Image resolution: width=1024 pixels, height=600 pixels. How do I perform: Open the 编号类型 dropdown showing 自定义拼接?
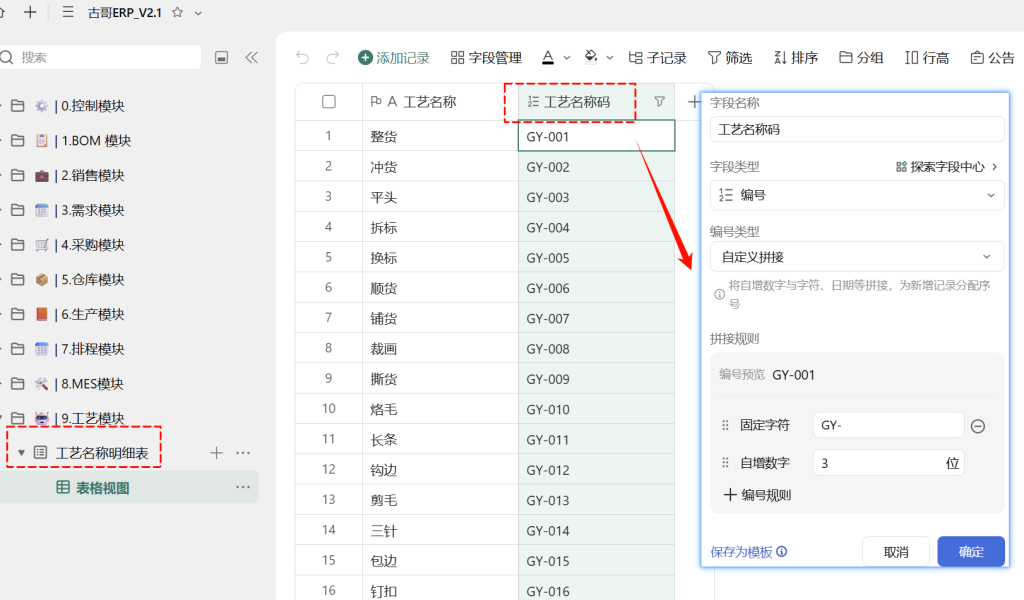pyautogui.click(x=857, y=257)
